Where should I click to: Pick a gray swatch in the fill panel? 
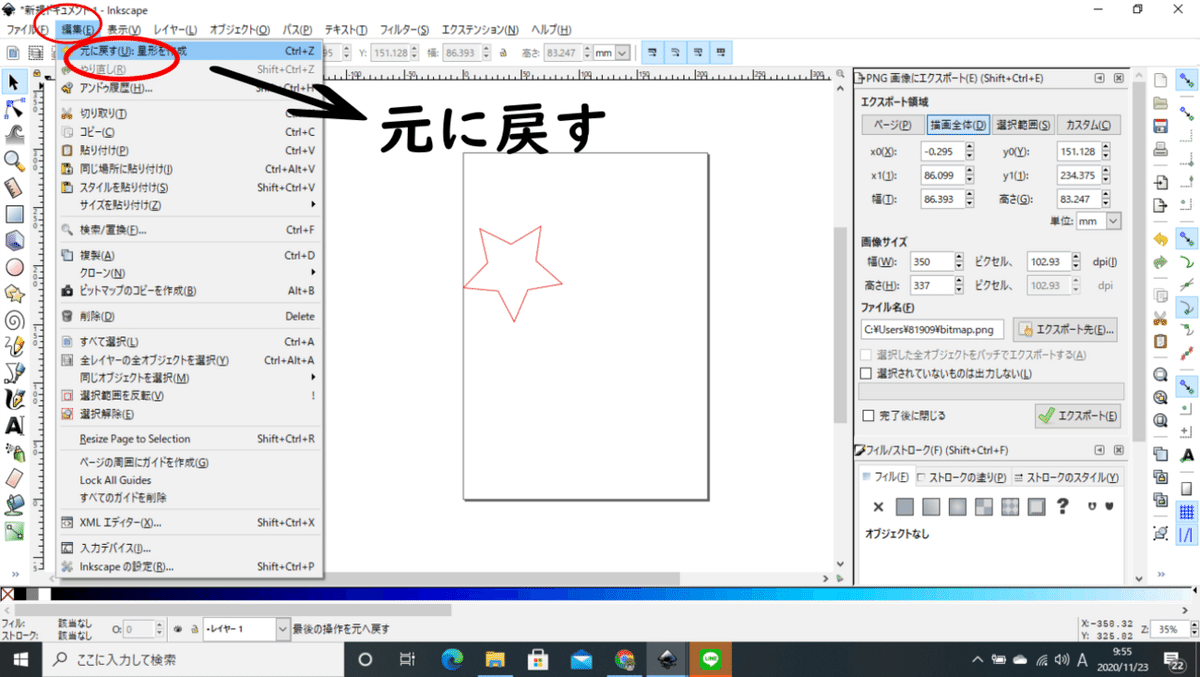tap(904, 507)
